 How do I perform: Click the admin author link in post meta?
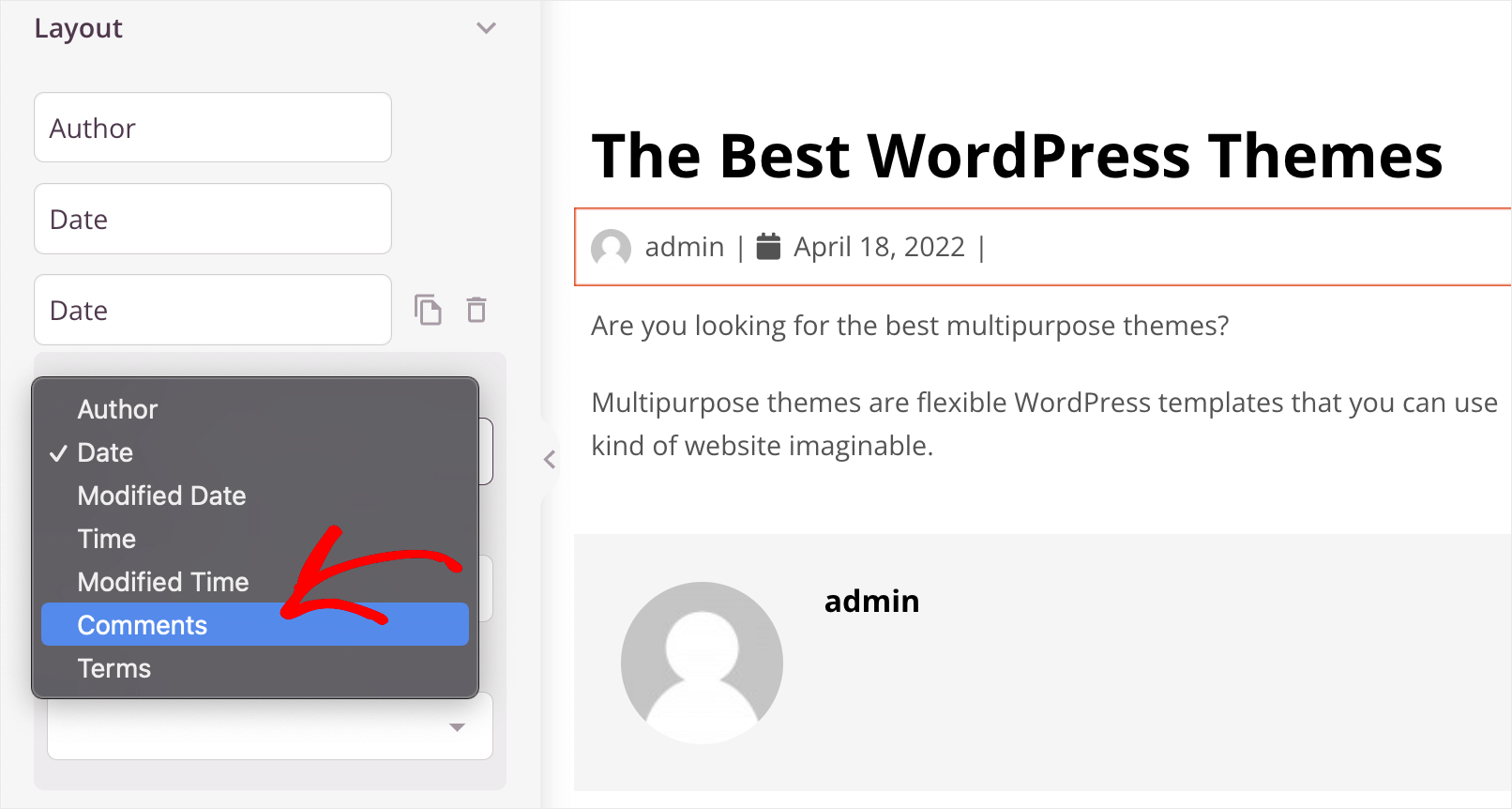685,247
